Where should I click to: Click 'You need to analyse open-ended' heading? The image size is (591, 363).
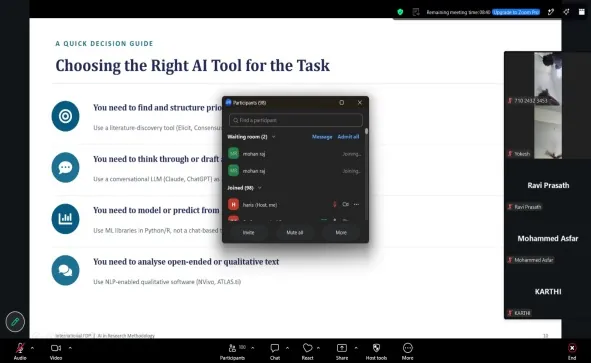186,262
